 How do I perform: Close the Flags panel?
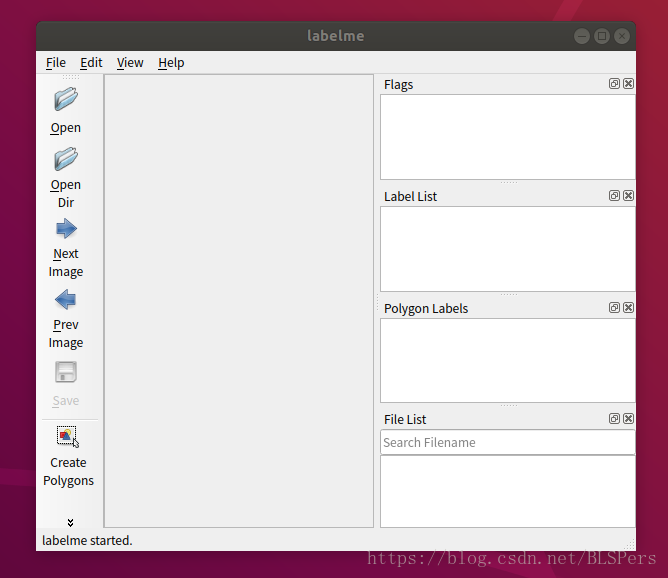tap(628, 83)
